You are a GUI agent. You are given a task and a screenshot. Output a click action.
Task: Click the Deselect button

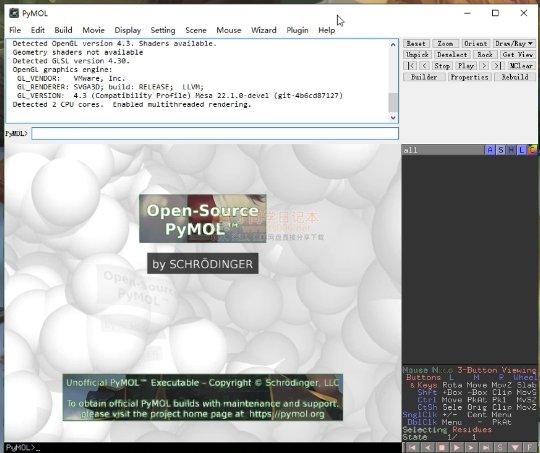pos(452,54)
